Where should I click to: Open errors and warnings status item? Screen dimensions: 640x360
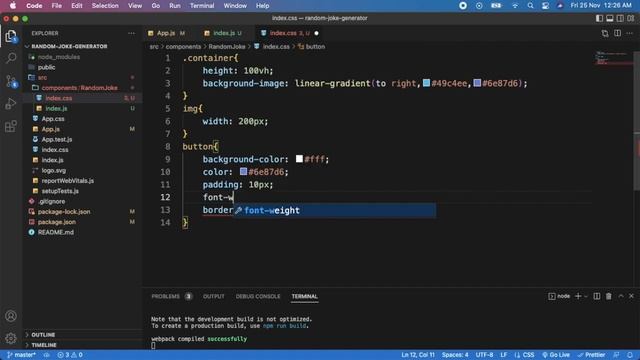pyautogui.click(x=70, y=355)
